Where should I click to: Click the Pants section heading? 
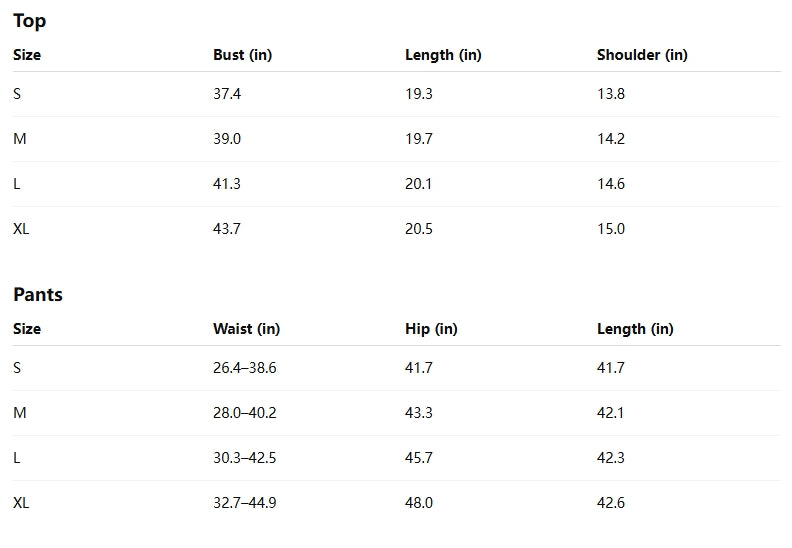coord(38,294)
